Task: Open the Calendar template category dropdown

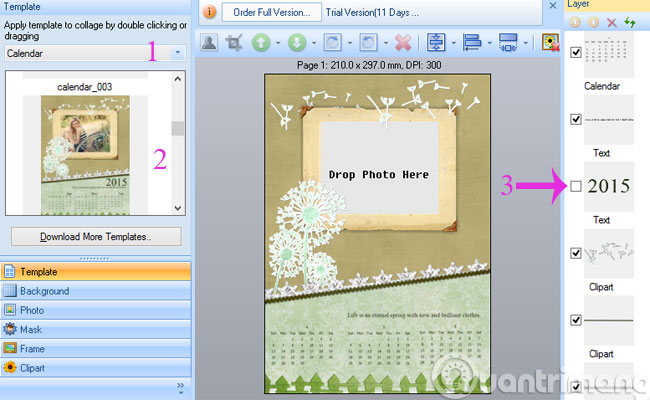Action: (x=178, y=53)
